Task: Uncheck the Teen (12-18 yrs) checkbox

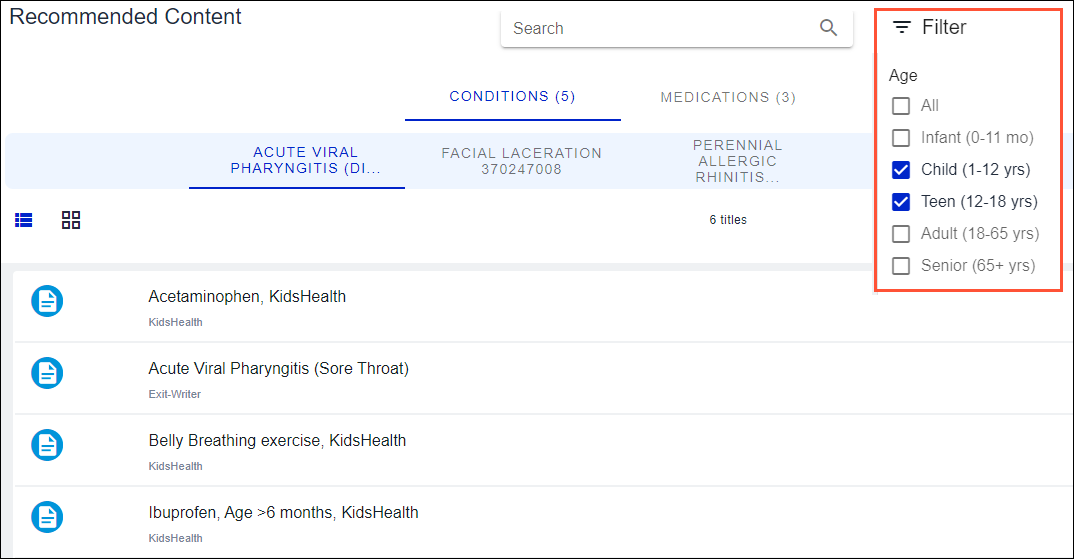Action: [x=901, y=202]
